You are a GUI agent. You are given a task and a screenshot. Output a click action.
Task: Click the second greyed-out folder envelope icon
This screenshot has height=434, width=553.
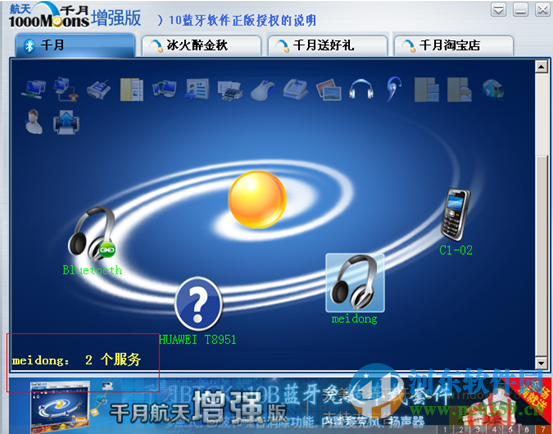tap(459, 90)
